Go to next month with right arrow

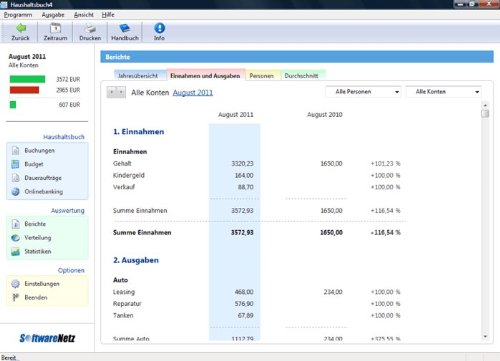pos(121,92)
